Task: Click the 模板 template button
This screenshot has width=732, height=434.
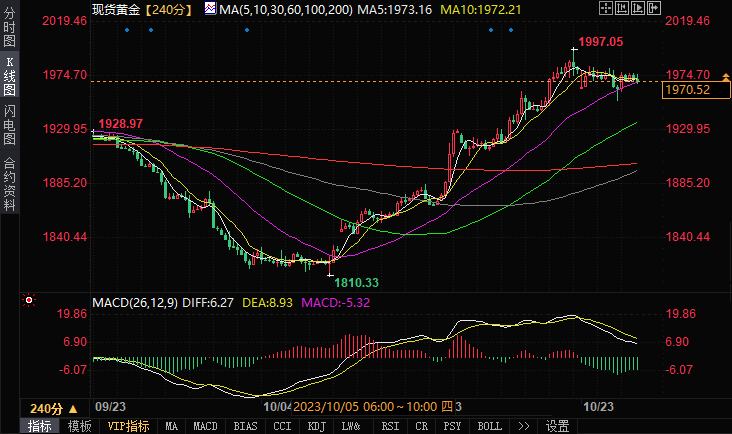Action: coord(78,426)
